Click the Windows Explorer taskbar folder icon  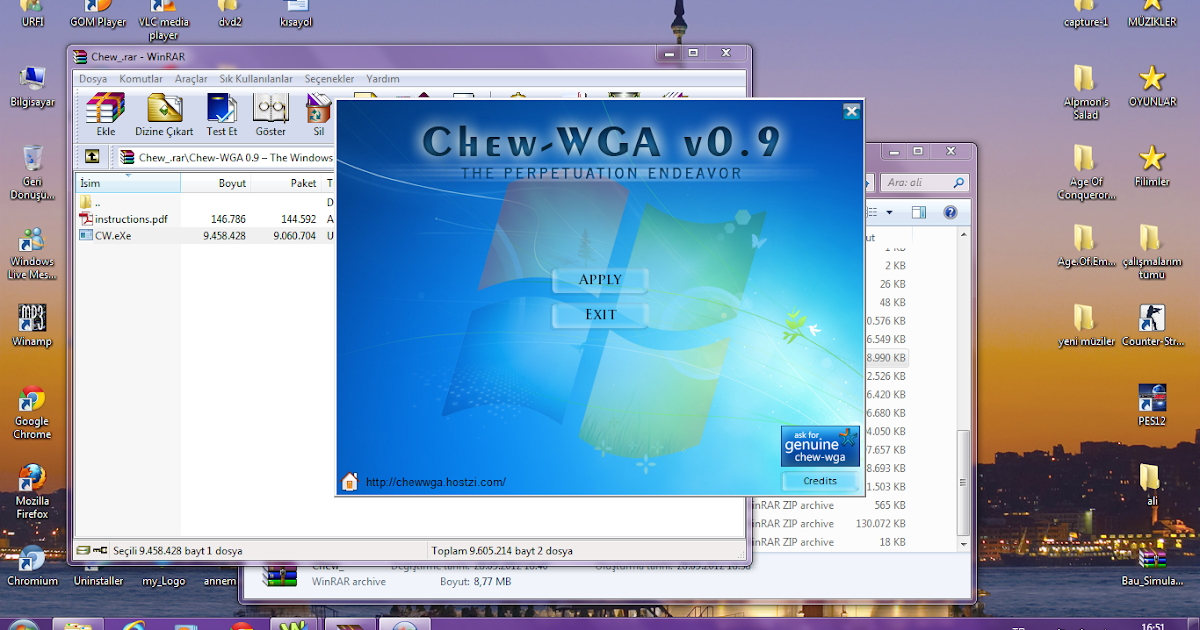click(78, 625)
